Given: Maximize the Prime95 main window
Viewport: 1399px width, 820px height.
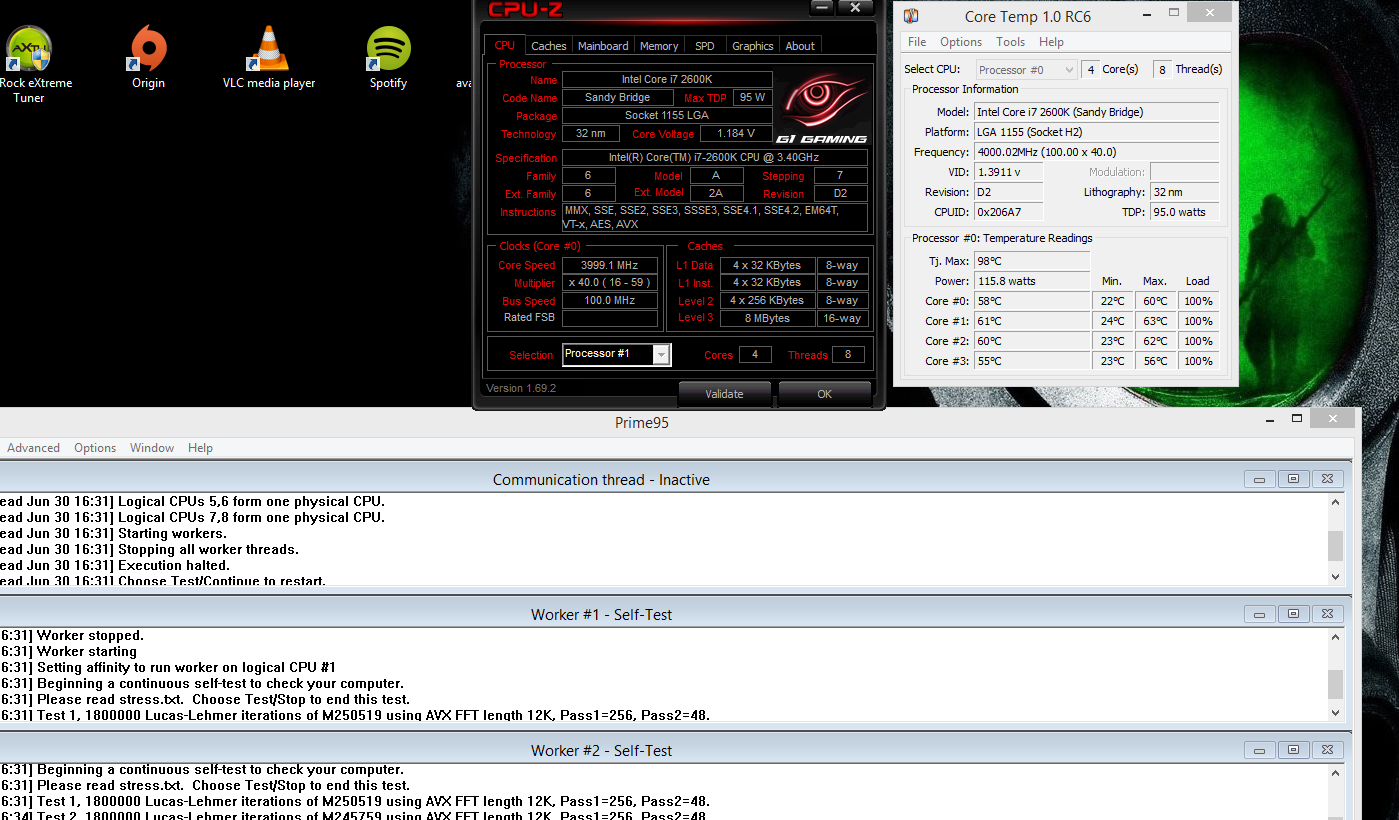Looking at the screenshot, I should click(1297, 418).
